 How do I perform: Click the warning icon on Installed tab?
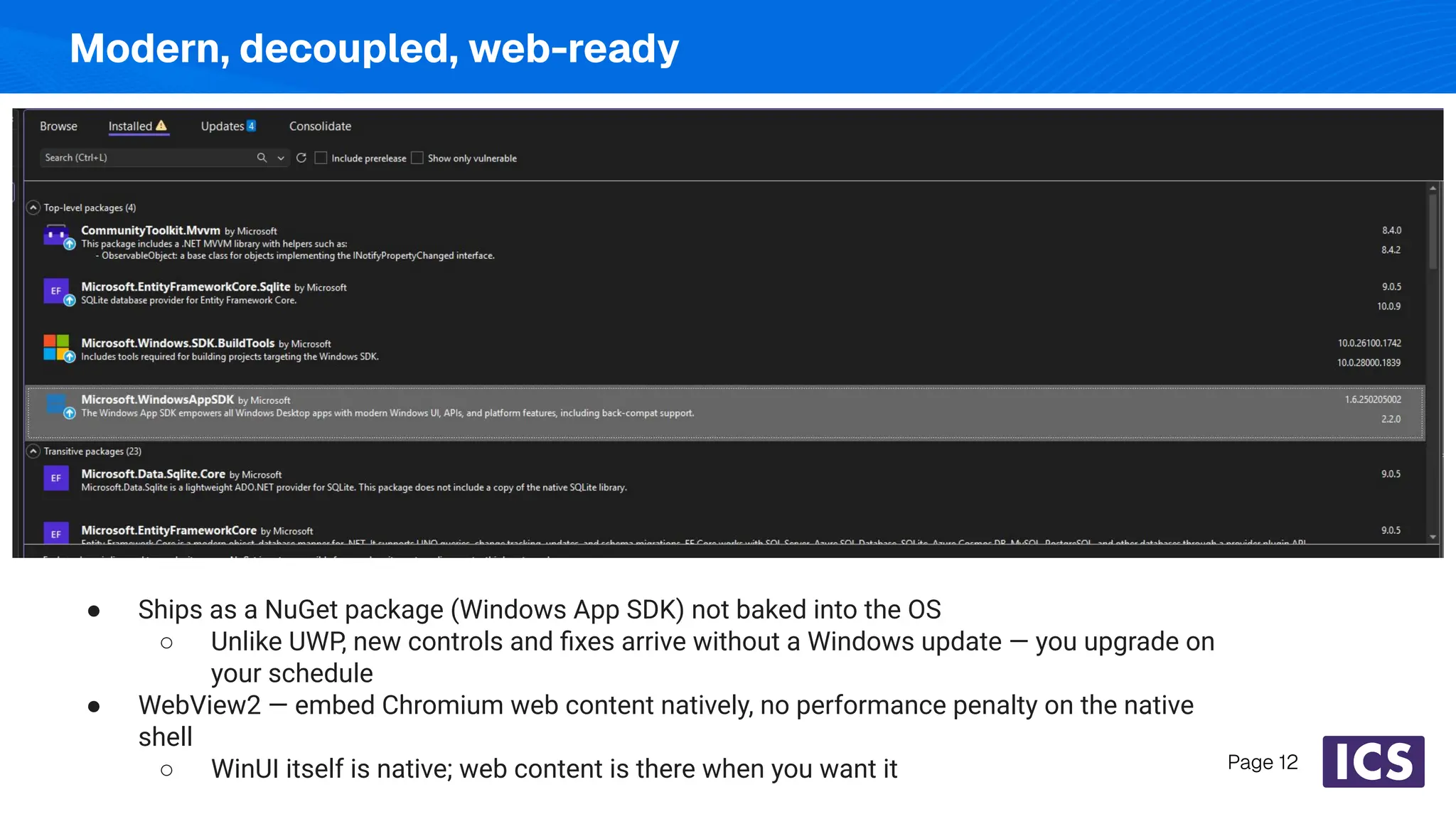tap(161, 126)
